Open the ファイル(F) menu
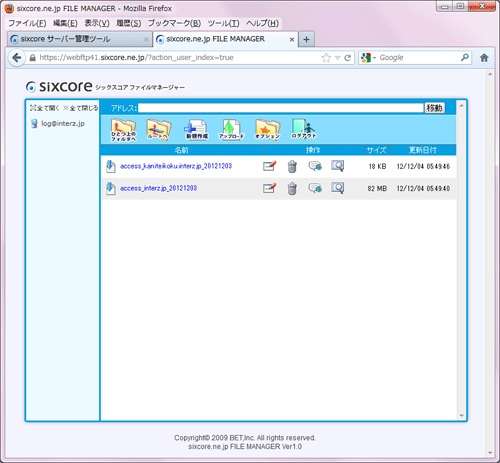This screenshot has height=463, width=500. point(27,23)
